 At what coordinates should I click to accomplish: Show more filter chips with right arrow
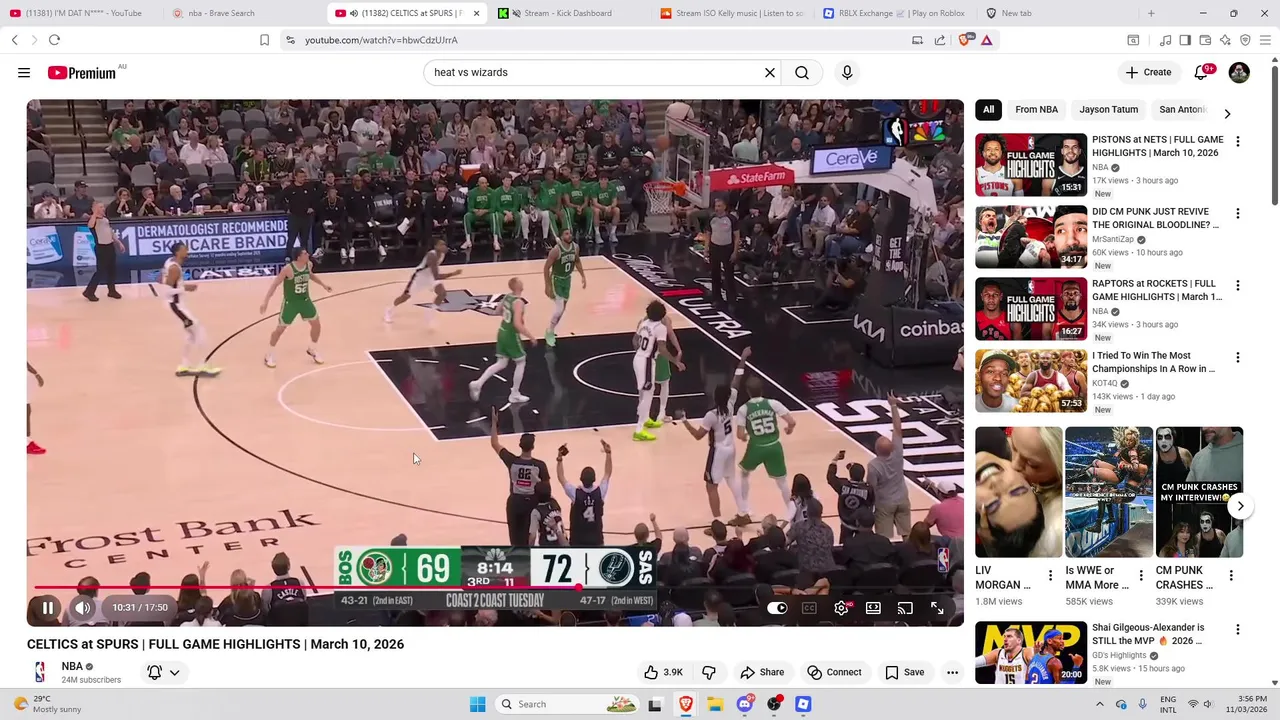(x=1227, y=114)
